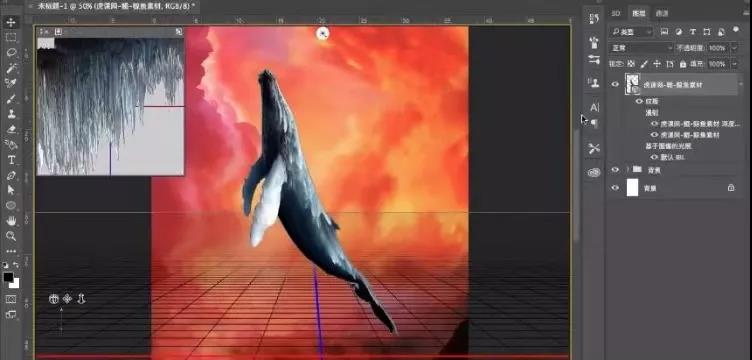Click the lock all layers button
Viewport: 752px width, 360px height.
click(x=683, y=64)
